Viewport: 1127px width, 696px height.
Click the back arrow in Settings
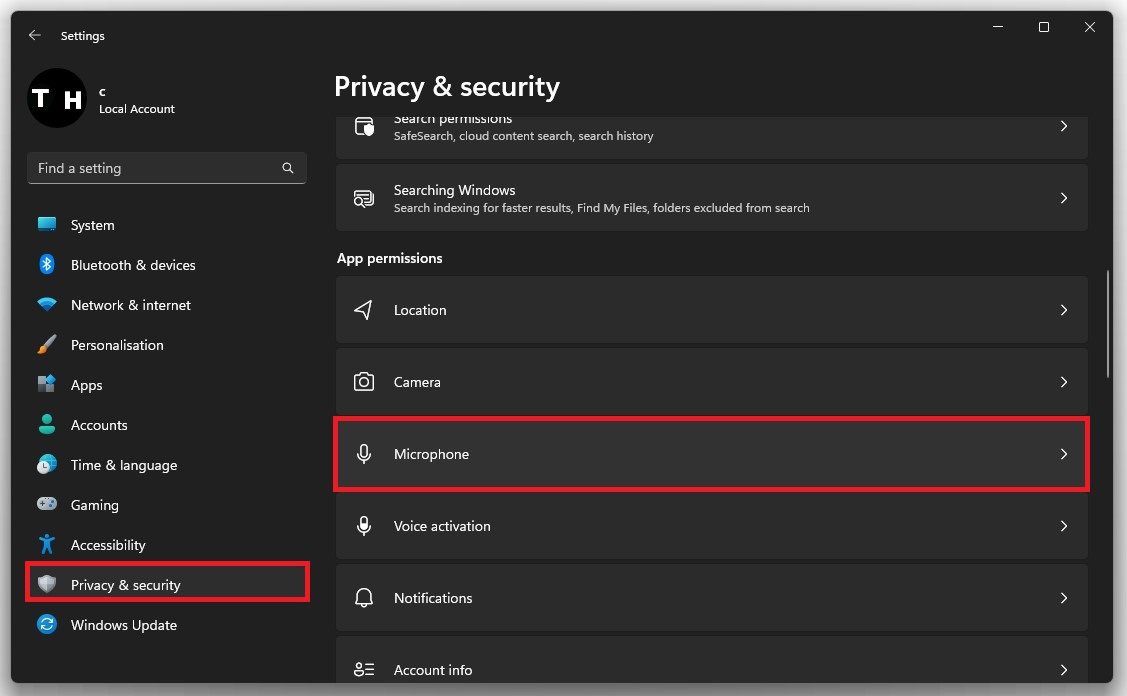tap(34, 35)
